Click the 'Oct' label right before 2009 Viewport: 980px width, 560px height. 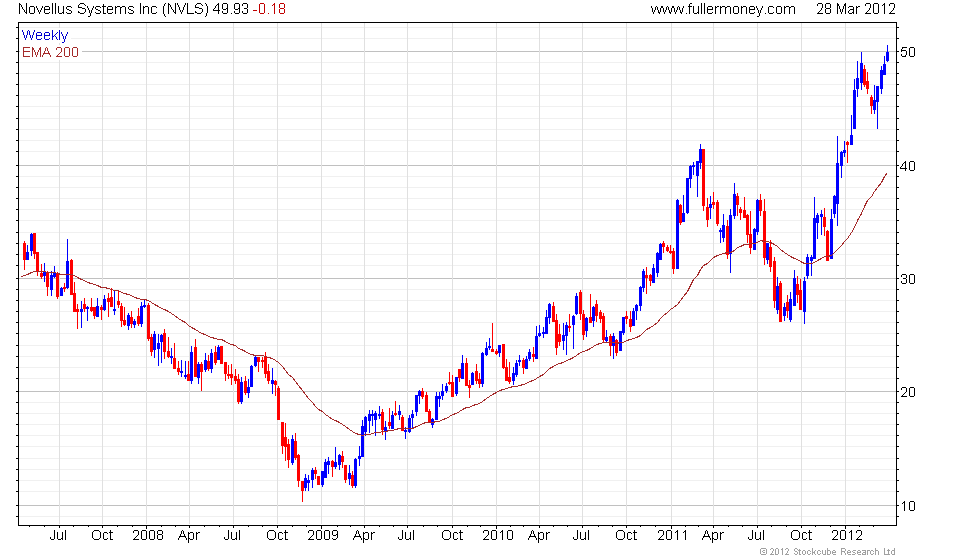tap(277, 536)
